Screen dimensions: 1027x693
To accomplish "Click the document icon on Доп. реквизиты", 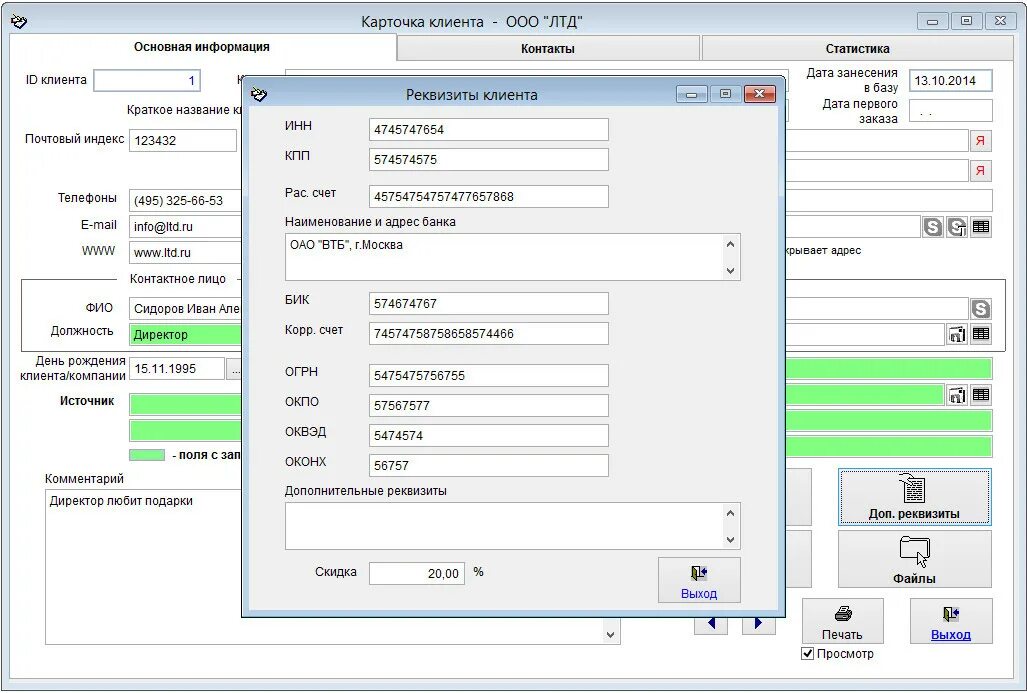I will [x=912, y=489].
